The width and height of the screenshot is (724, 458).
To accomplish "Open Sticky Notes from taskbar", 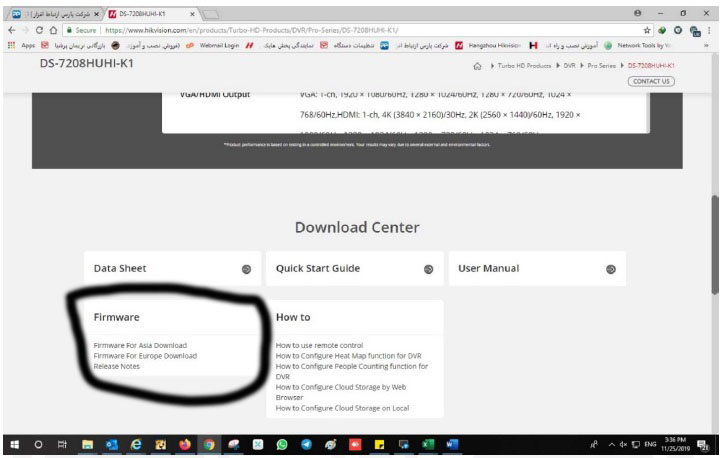I will (379, 445).
